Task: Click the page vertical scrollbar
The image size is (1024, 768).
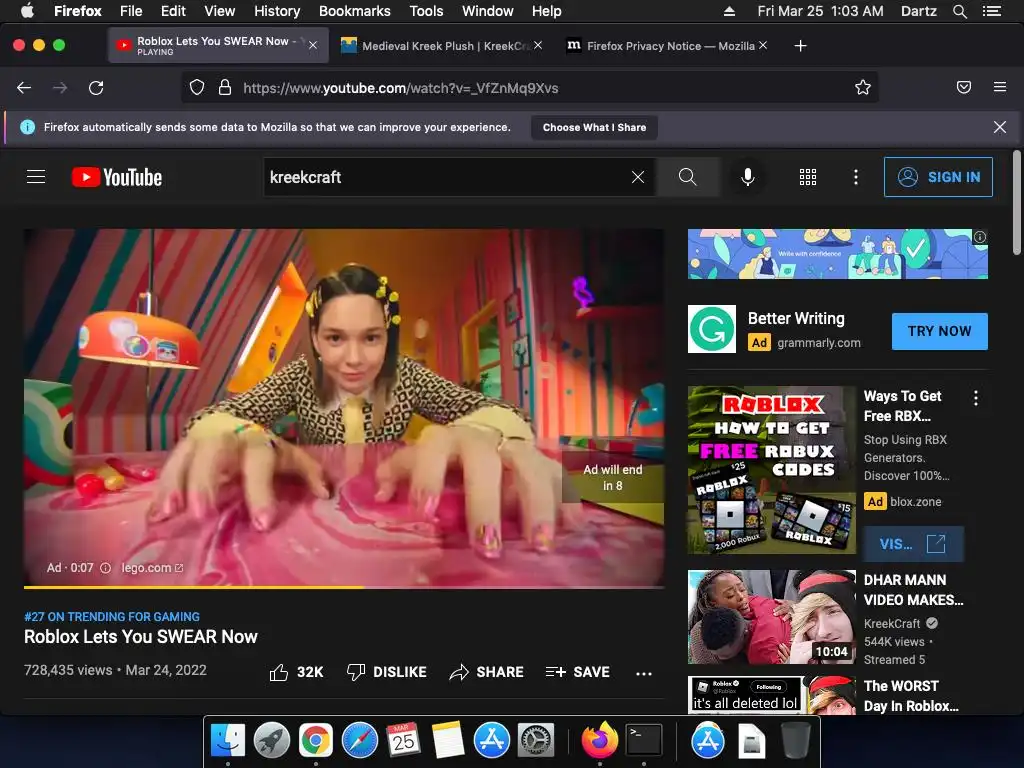Action: 1017,202
